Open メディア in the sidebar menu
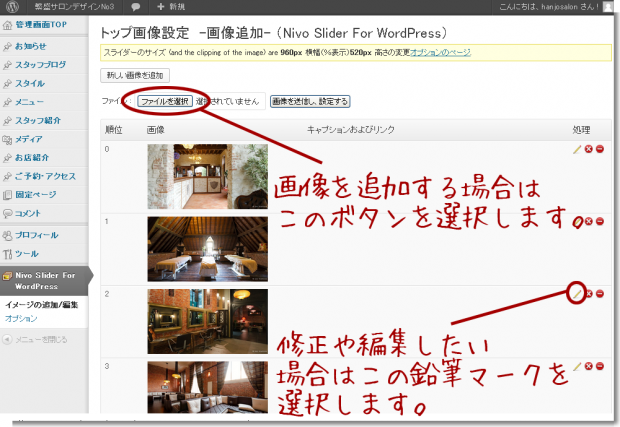 coord(29,139)
